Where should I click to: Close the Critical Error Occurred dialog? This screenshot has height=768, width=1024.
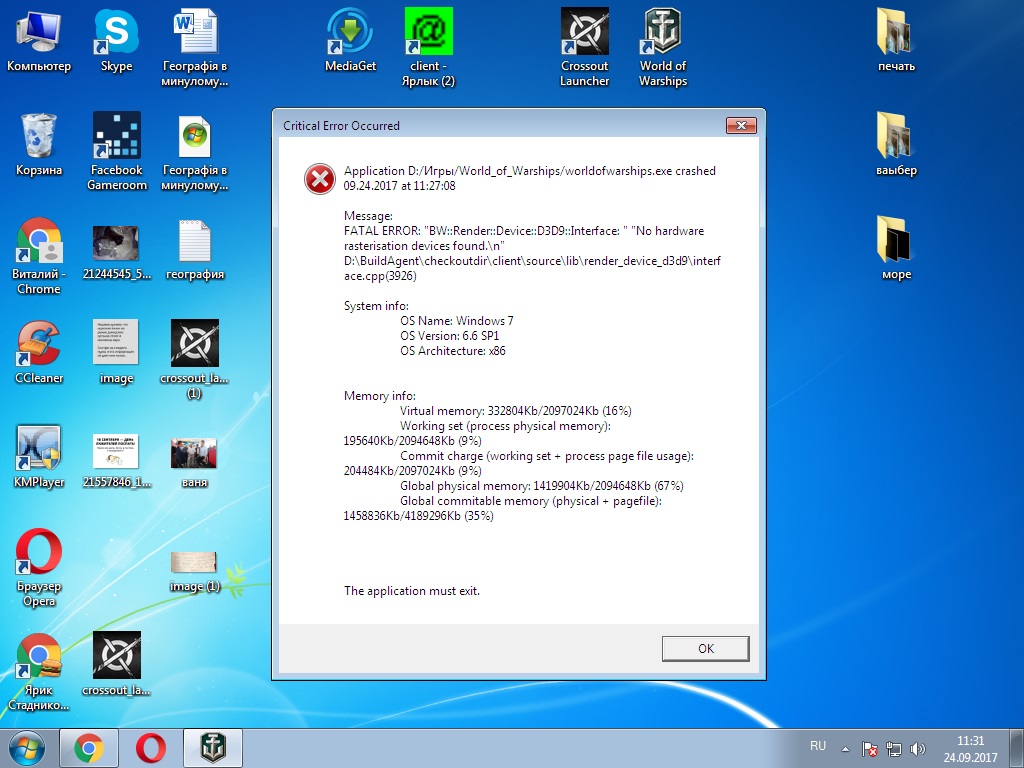coord(741,125)
